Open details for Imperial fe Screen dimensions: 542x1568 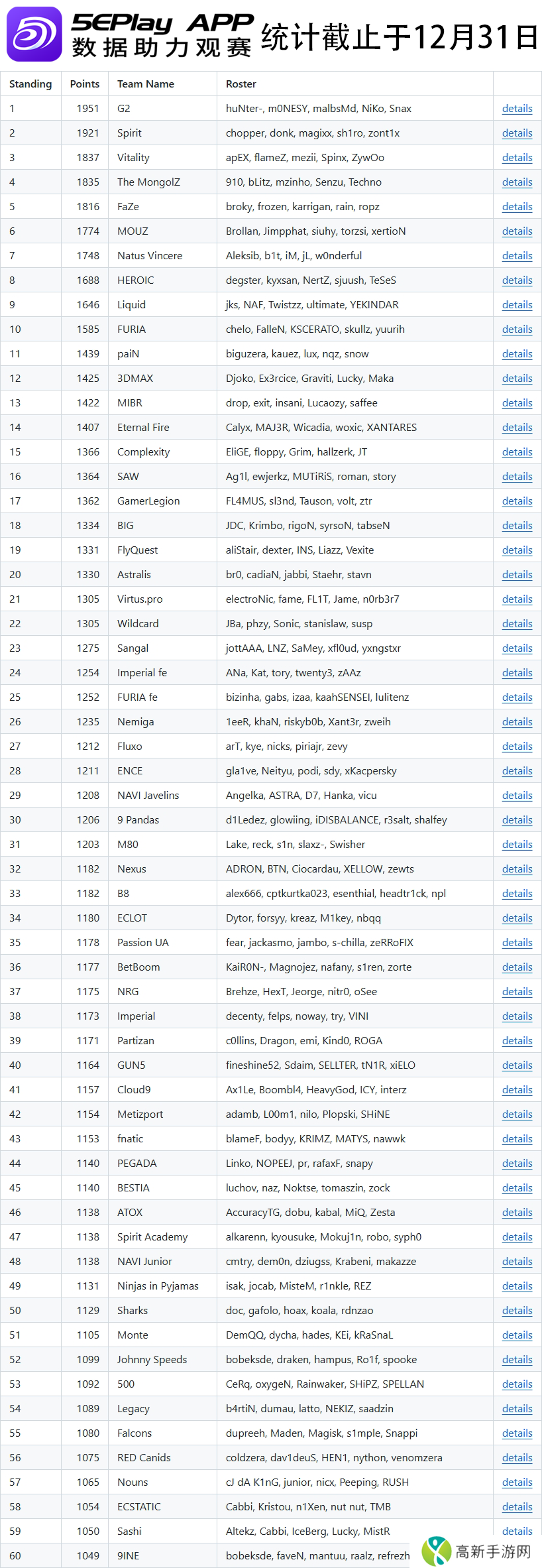point(517,673)
